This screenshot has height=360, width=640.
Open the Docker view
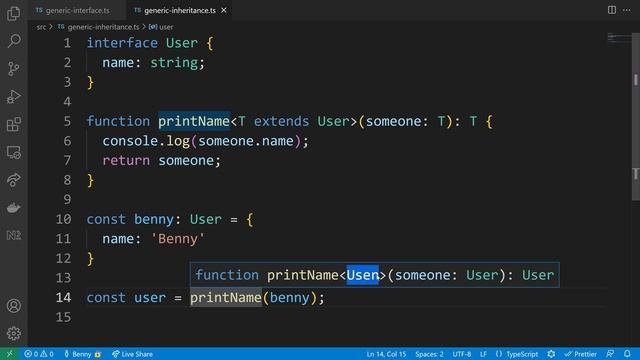point(13,208)
